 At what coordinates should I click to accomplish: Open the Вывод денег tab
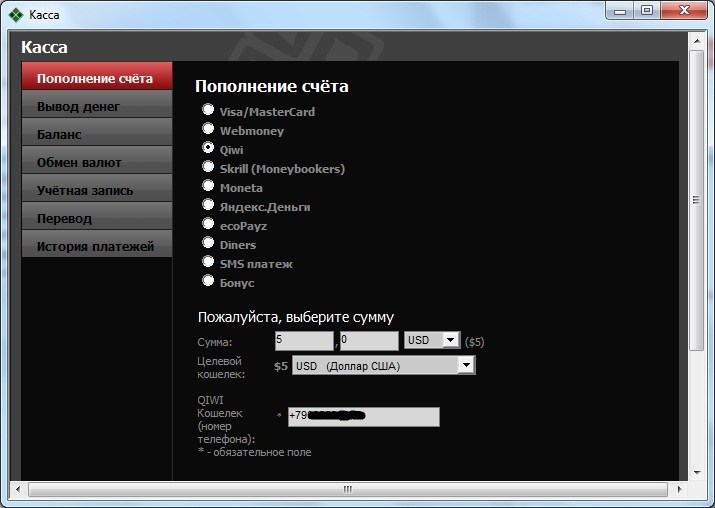pos(97,106)
